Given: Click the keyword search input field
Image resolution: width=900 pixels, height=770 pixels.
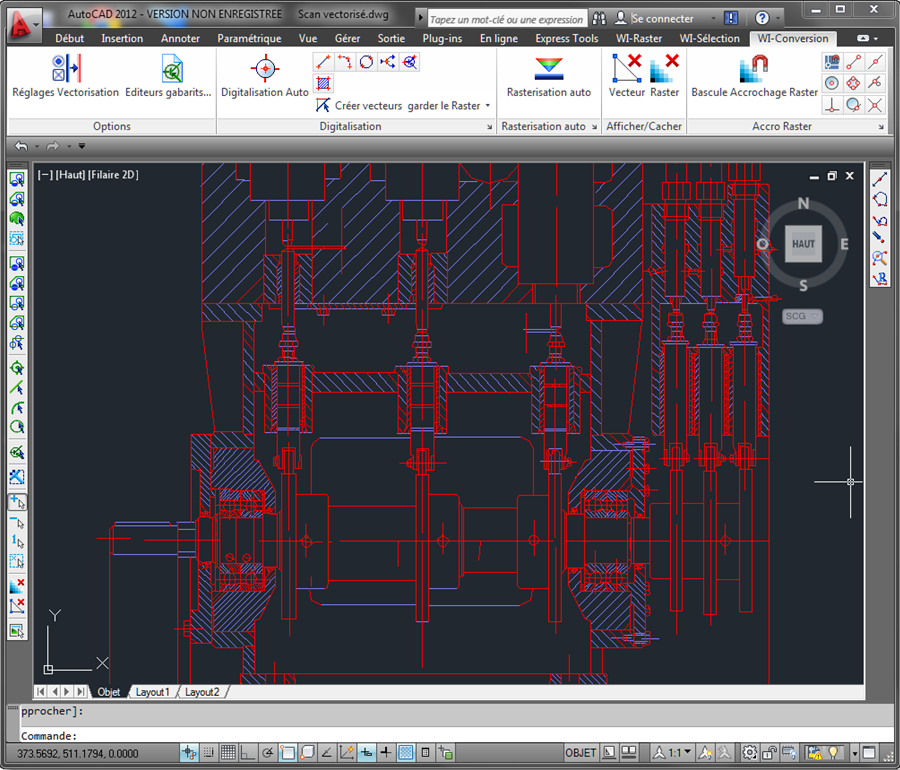Looking at the screenshot, I should coord(507,19).
